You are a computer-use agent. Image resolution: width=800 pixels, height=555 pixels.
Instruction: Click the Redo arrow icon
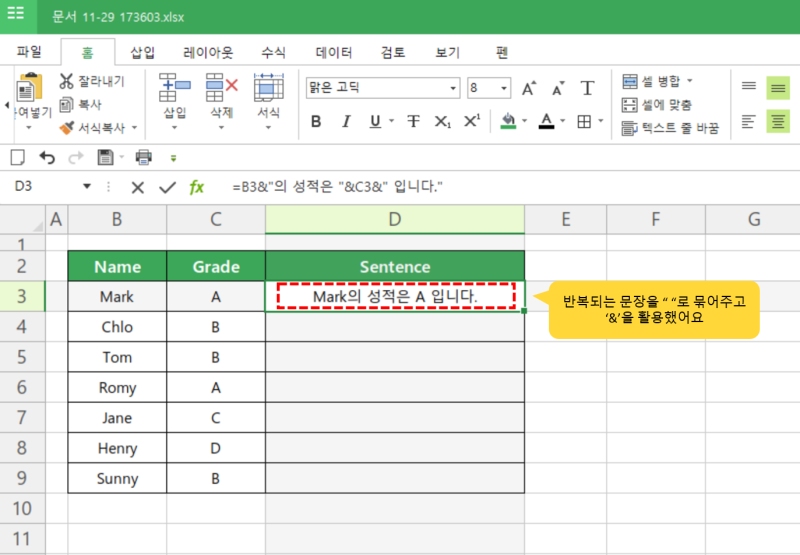point(76,158)
